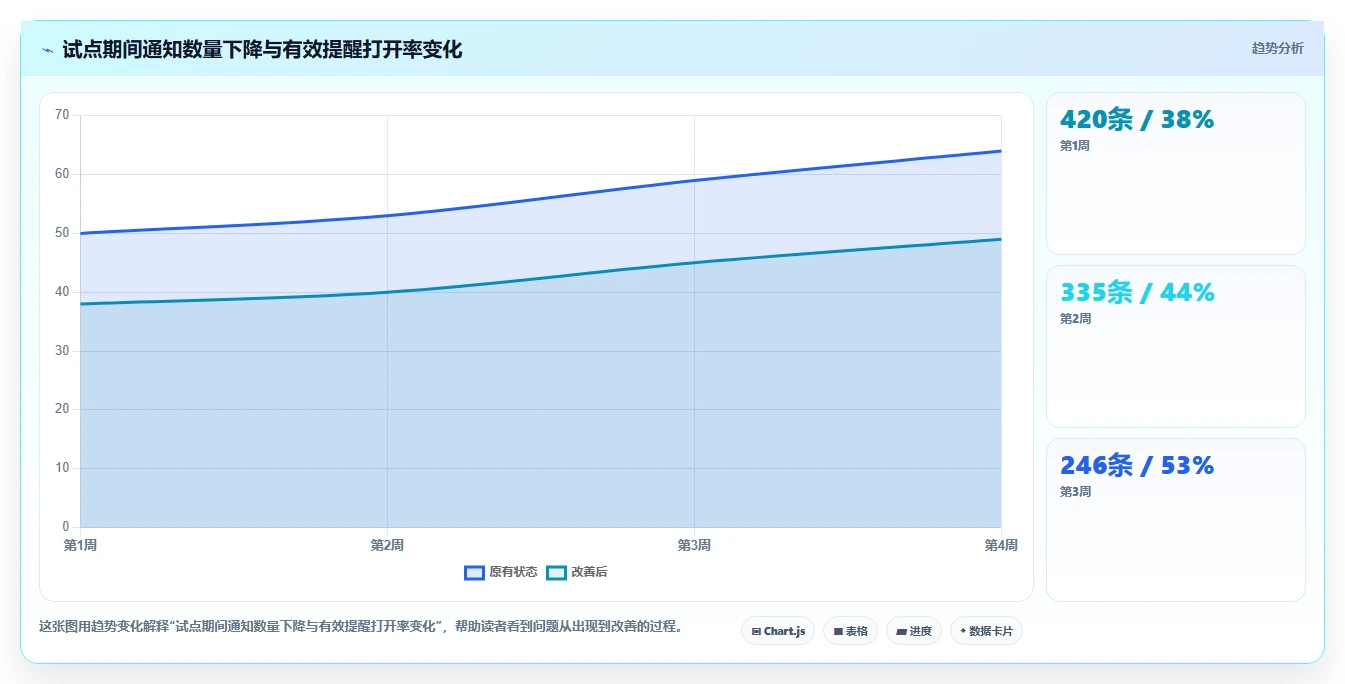Click the 原有状态 line's 第2周 point at 53

pyautogui.click(x=387, y=215)
